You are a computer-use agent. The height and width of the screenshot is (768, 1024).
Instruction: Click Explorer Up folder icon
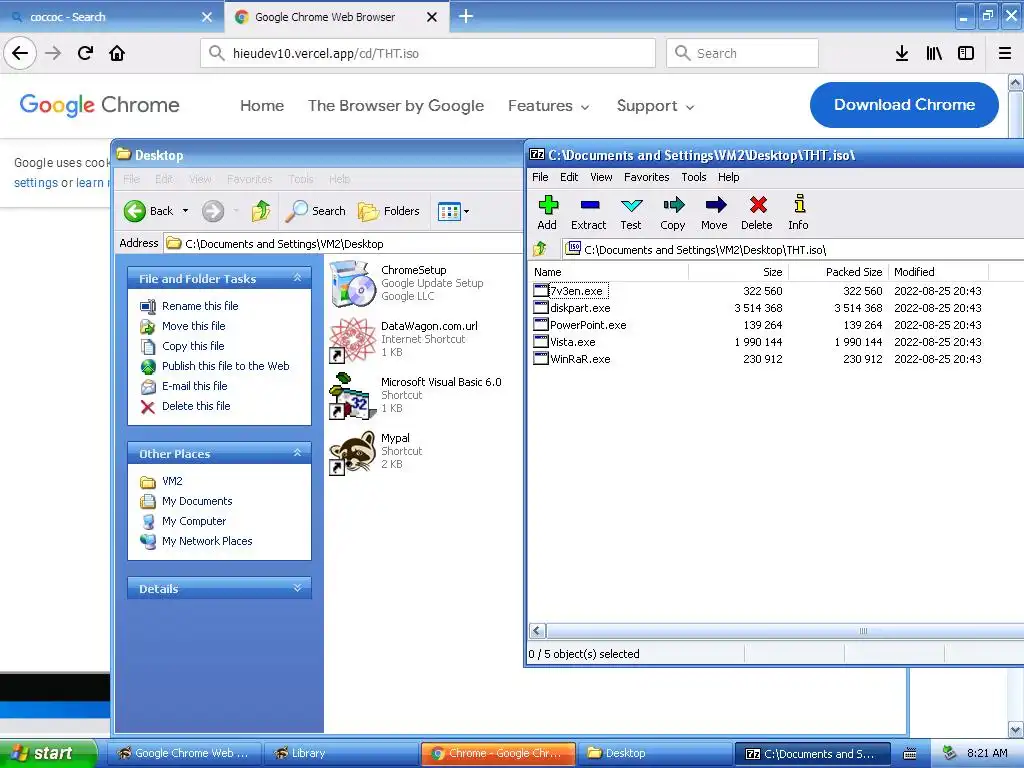click(261, 211)
